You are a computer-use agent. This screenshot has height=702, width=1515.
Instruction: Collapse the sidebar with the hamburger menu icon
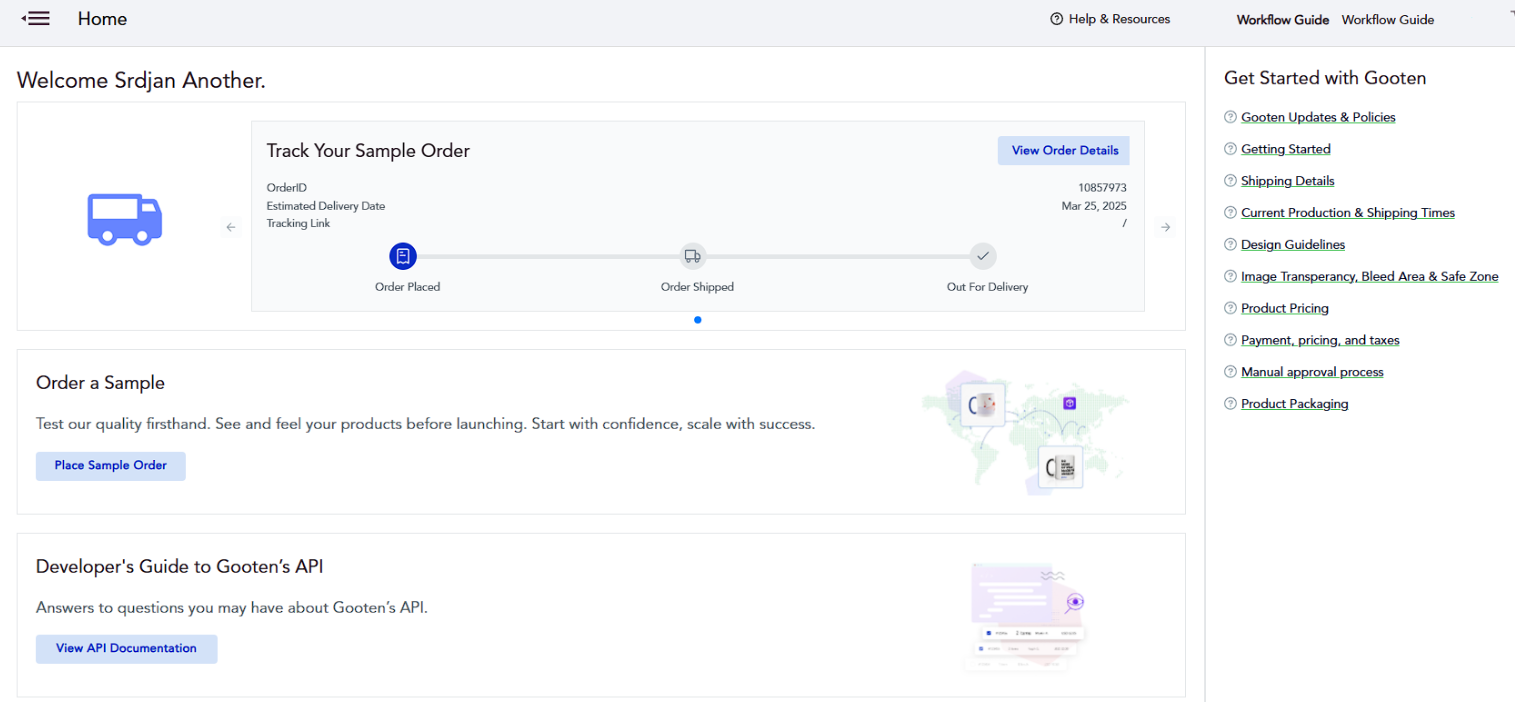tap(35, 18)
